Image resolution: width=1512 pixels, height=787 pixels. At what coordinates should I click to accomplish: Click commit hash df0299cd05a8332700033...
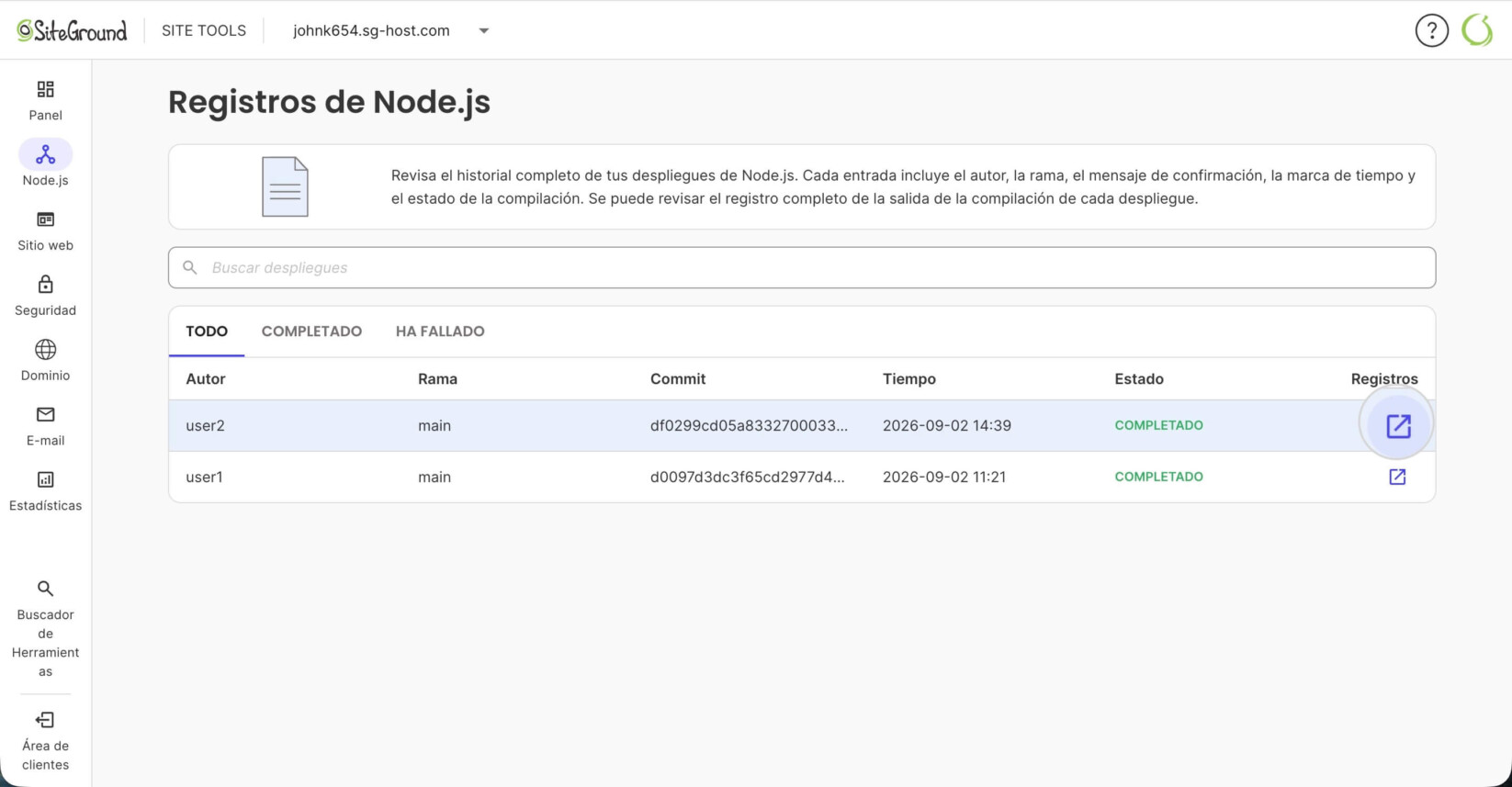[x=749, y=425]
